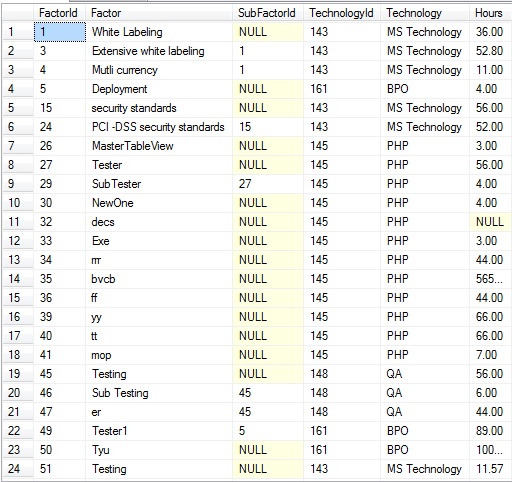Select the top-left select-all grid corner
This screenshot has width=512, height=482.
coord(18,13)
